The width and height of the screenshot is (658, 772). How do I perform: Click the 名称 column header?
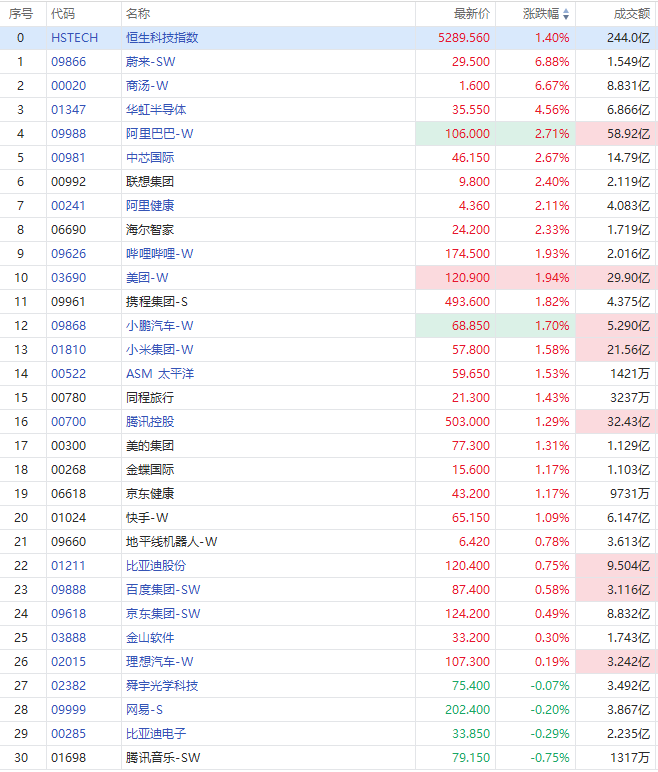click(138, 14)
